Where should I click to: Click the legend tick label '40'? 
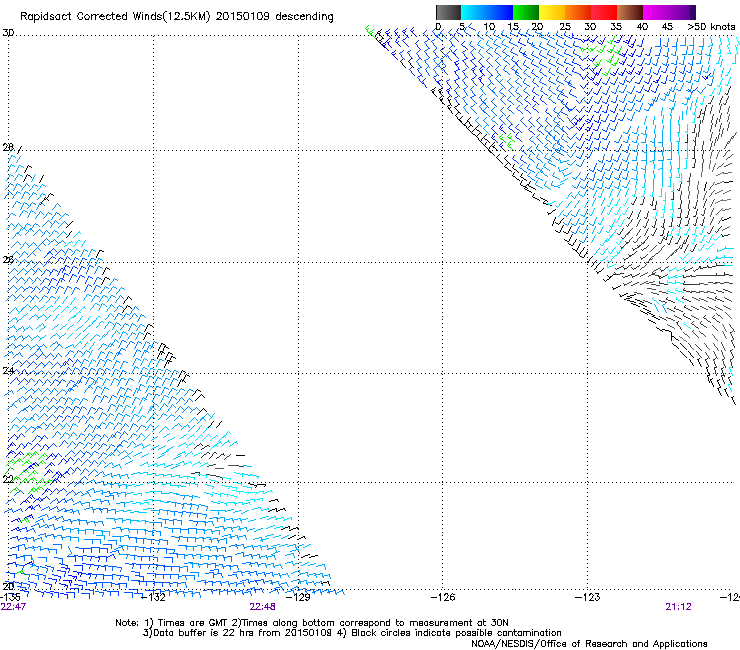[642, 27]
